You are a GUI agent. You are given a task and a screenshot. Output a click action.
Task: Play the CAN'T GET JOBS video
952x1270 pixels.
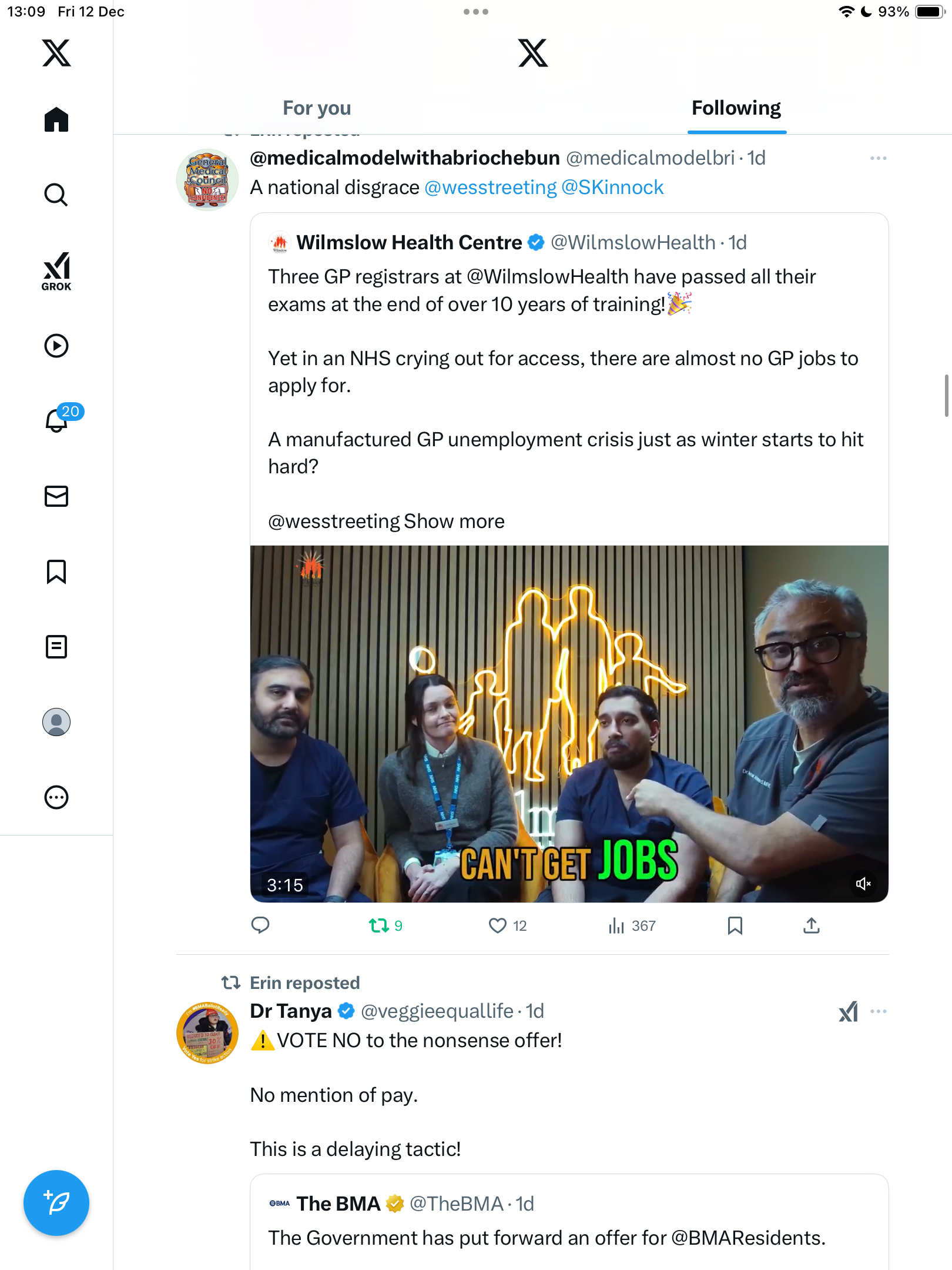[x=569, y=723]
